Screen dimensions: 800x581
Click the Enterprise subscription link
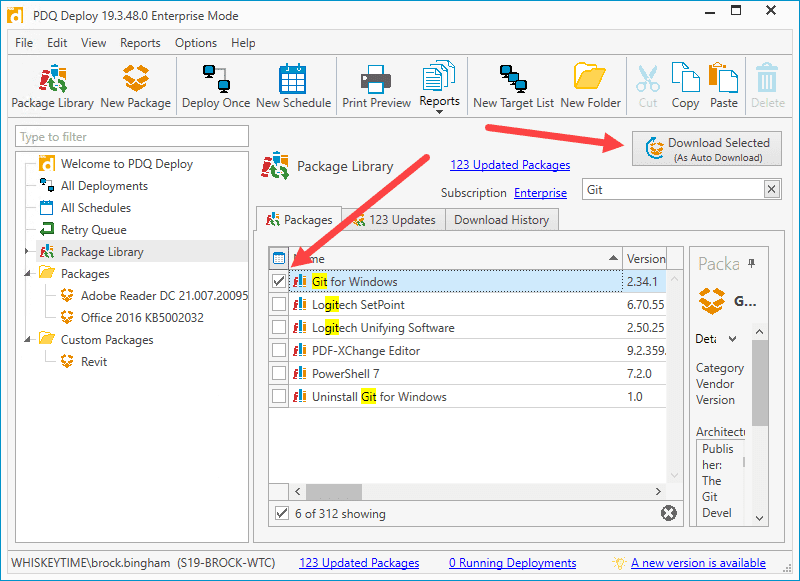(x=540, y=193)
